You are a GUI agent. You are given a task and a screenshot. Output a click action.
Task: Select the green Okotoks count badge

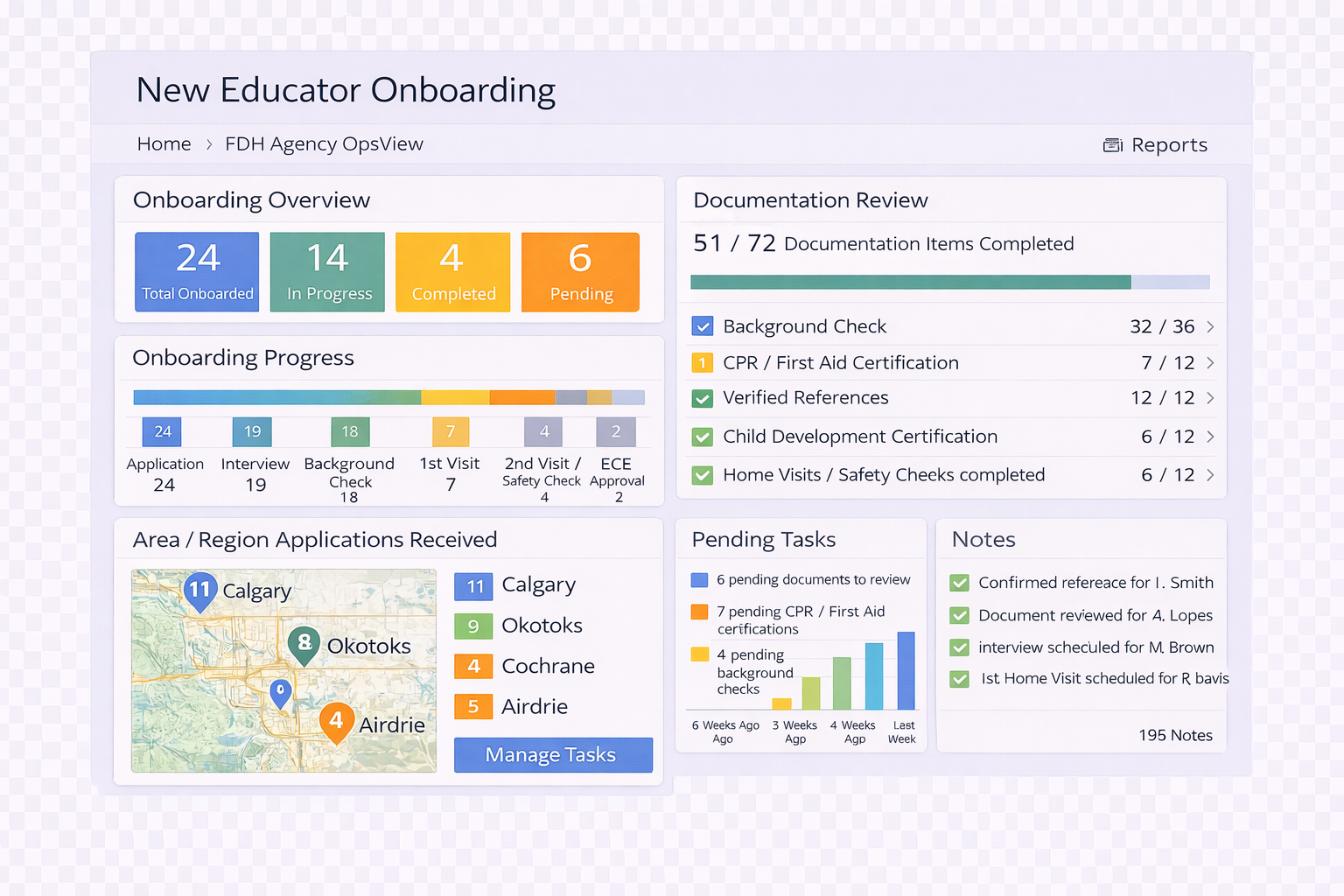pyautogui.click(x=473, y=626)
